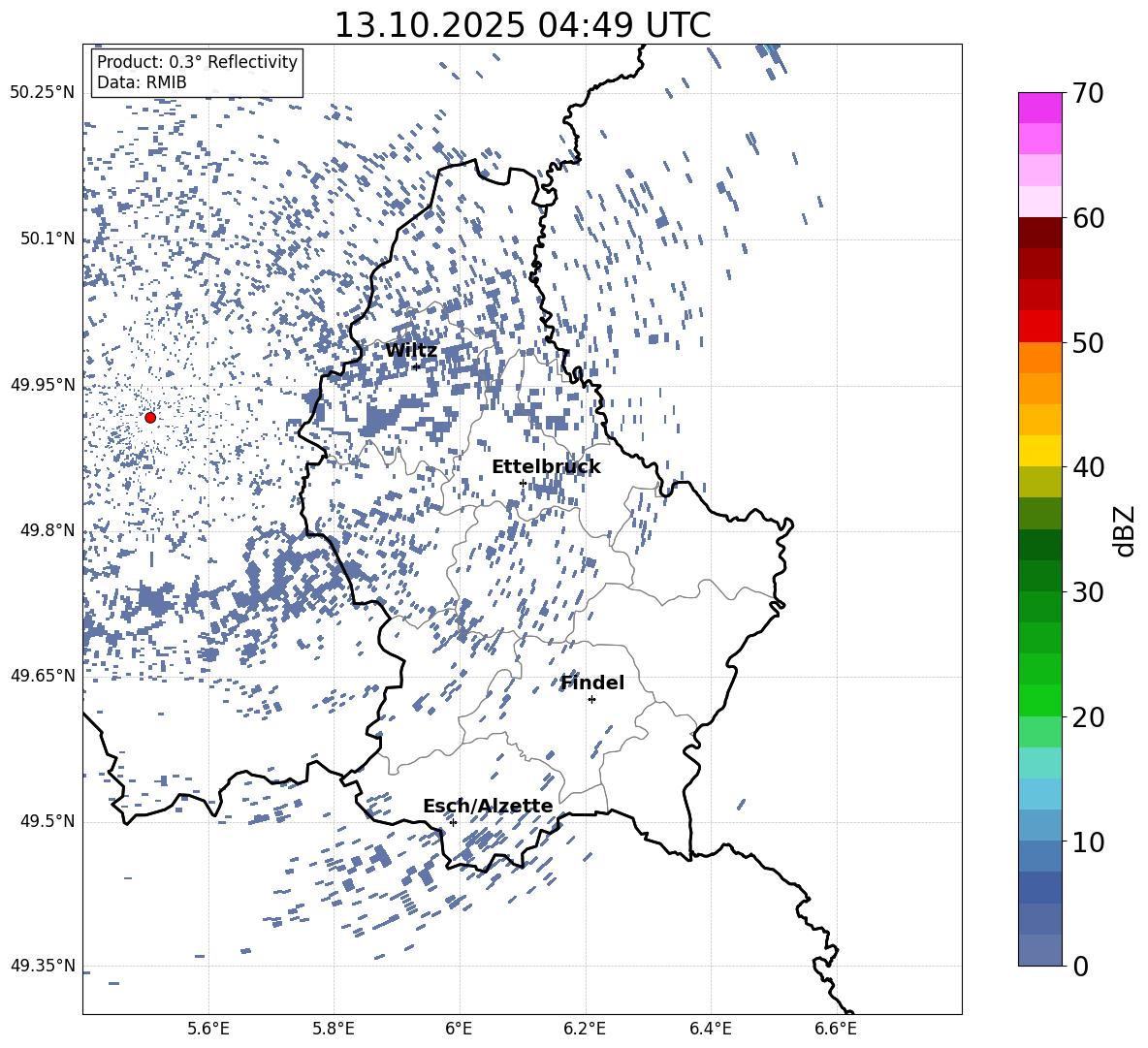Click the 0 tick label on colorbar
The height and width of the screenshot is (1048, 1148).
[1080, 966]
